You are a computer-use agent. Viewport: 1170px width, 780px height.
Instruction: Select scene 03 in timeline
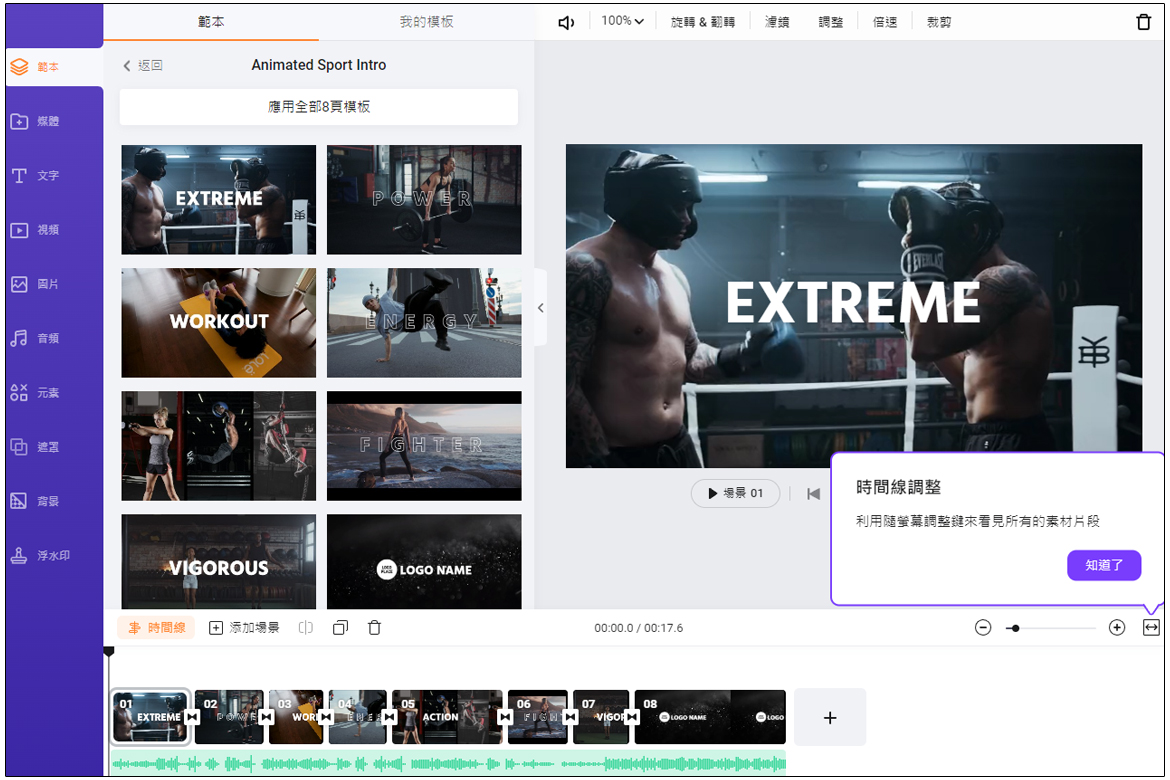tap(295, 717)
